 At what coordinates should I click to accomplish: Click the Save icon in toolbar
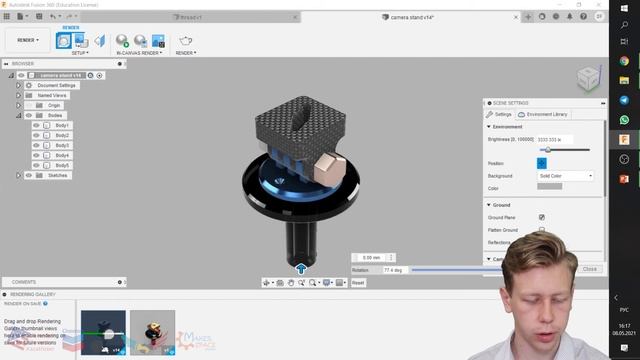click(39, 16)
